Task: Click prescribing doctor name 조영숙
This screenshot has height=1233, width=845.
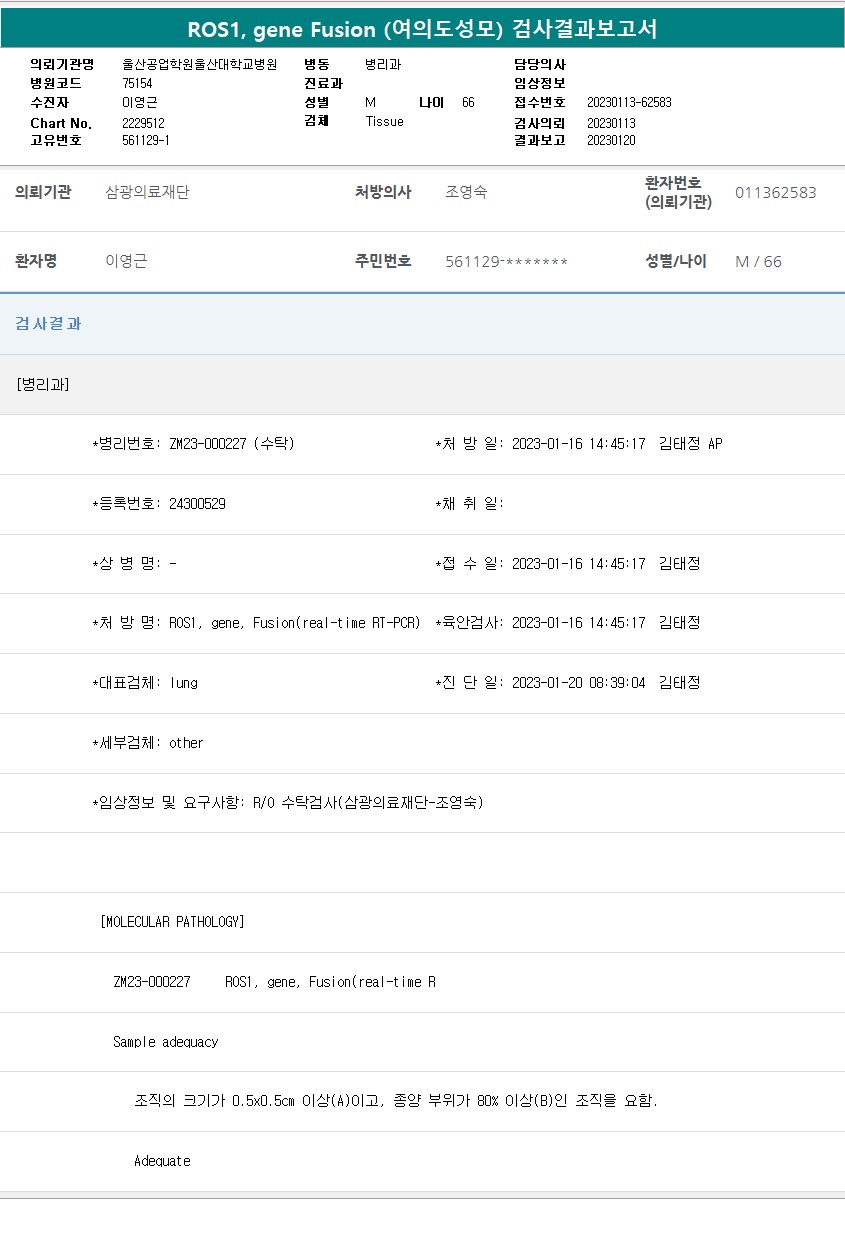Action: click(466, 193)
